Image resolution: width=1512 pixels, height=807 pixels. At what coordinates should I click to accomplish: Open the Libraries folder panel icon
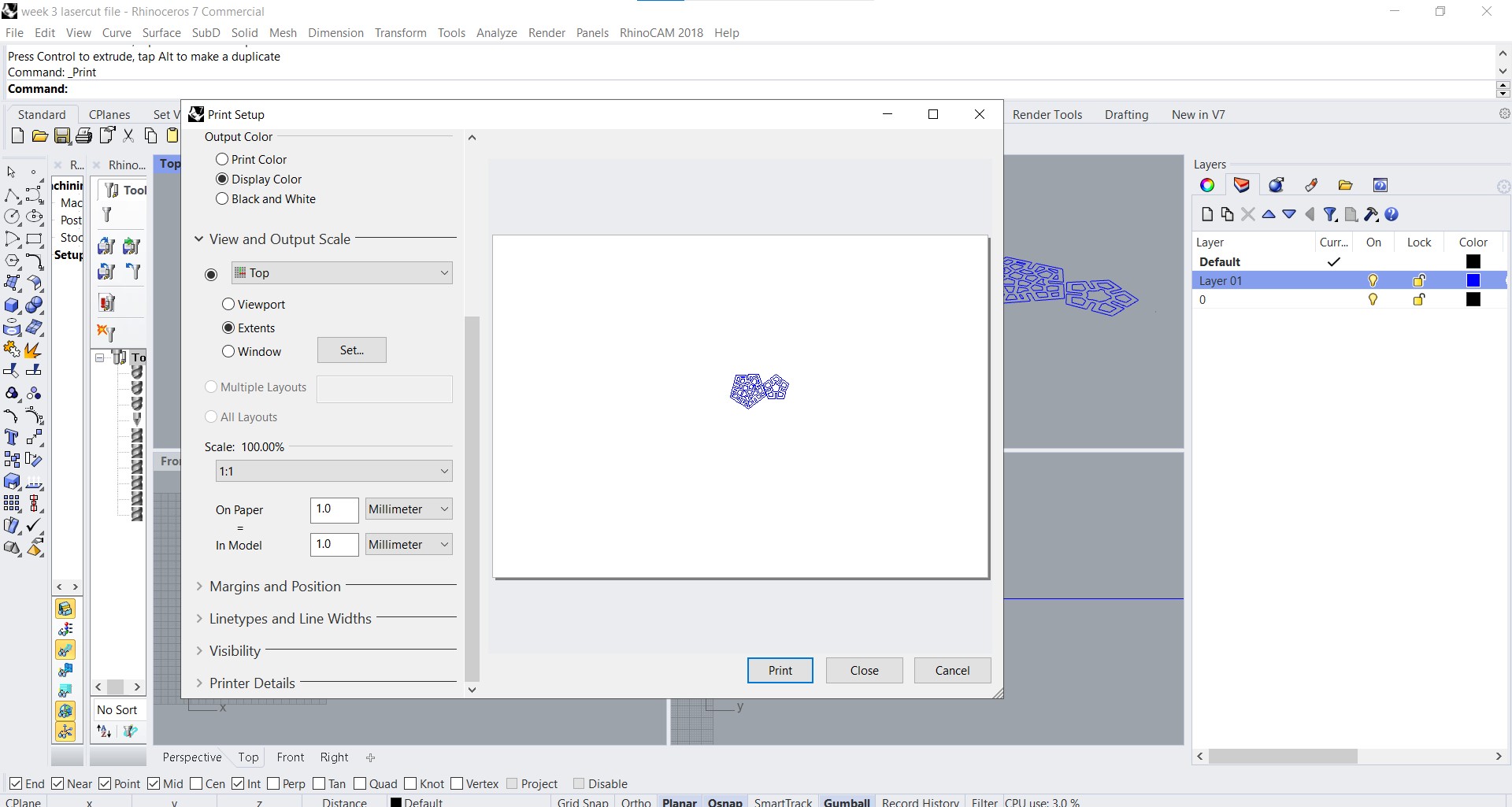pos(1346,185)
